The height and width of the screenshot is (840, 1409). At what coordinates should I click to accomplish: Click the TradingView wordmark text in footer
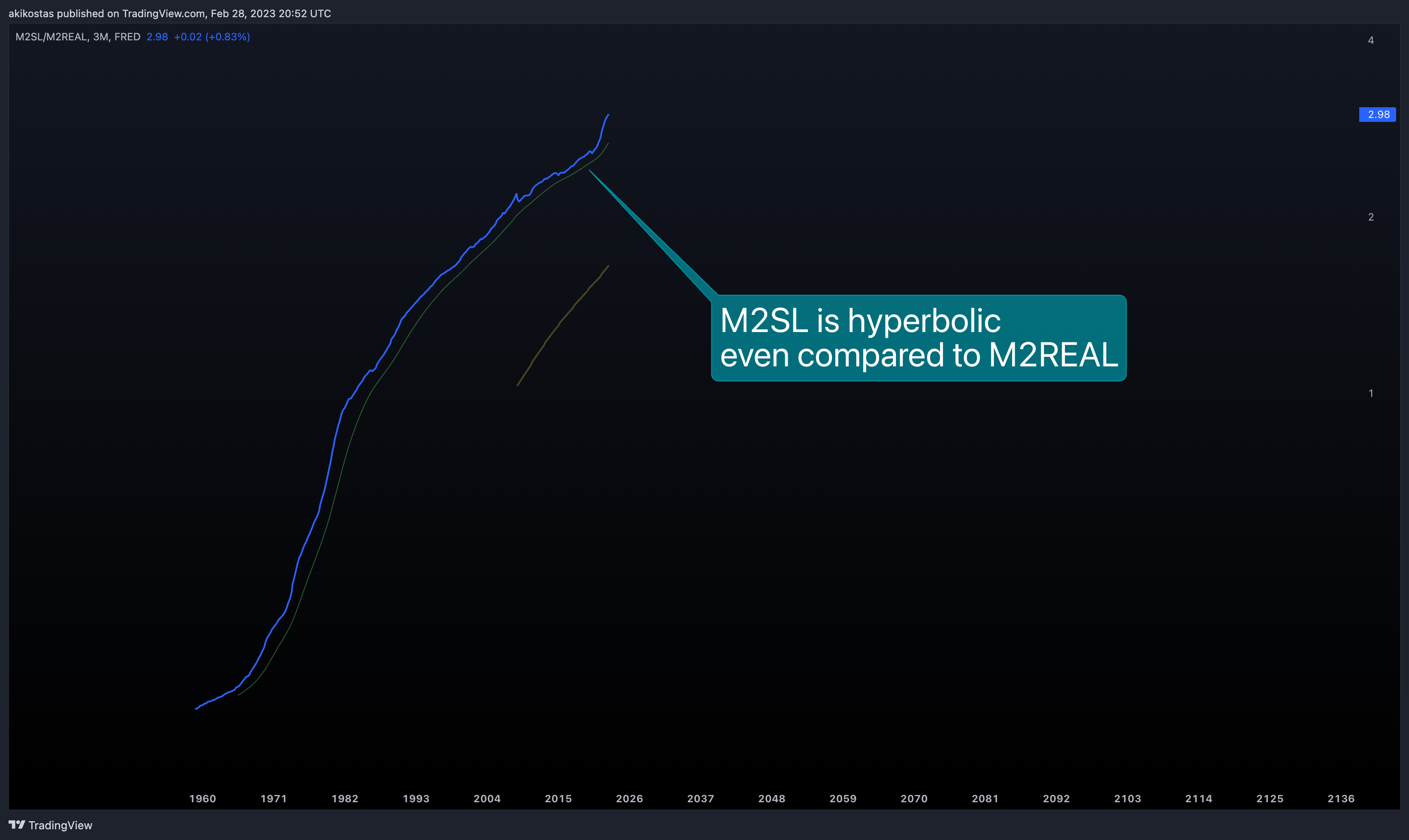coord(60,825)
